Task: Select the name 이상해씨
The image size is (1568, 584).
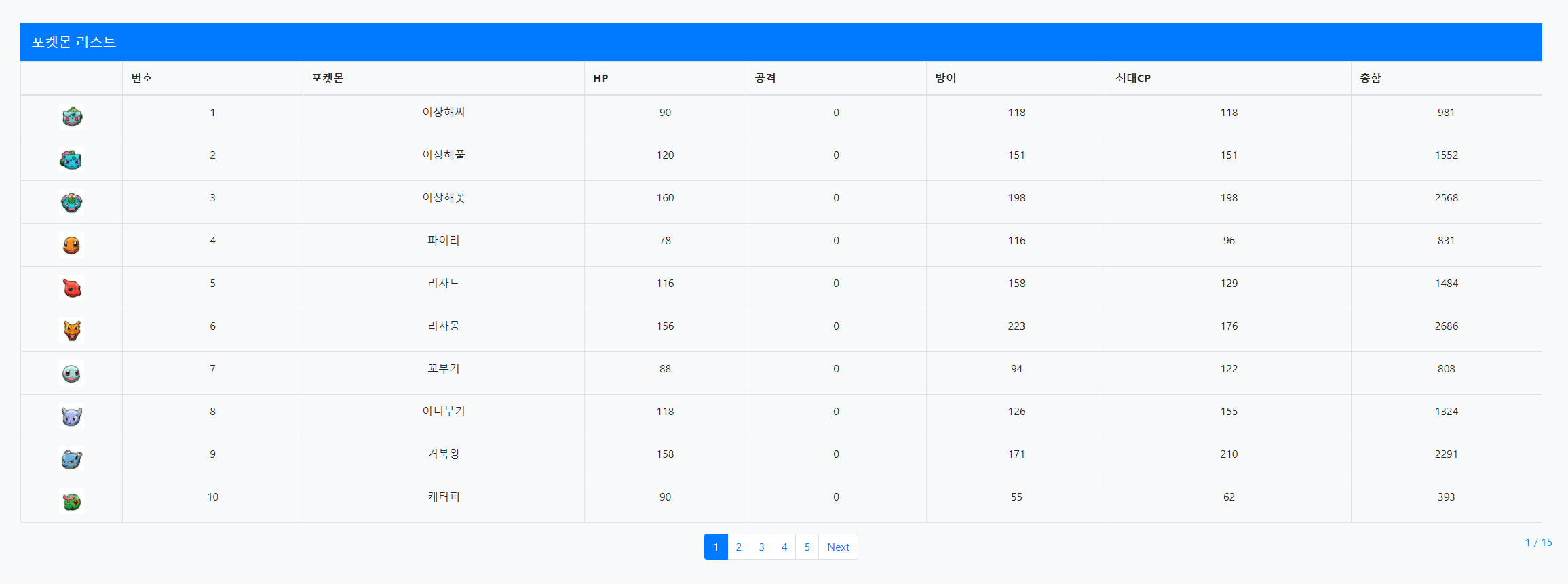Action: tap(444, 112)
